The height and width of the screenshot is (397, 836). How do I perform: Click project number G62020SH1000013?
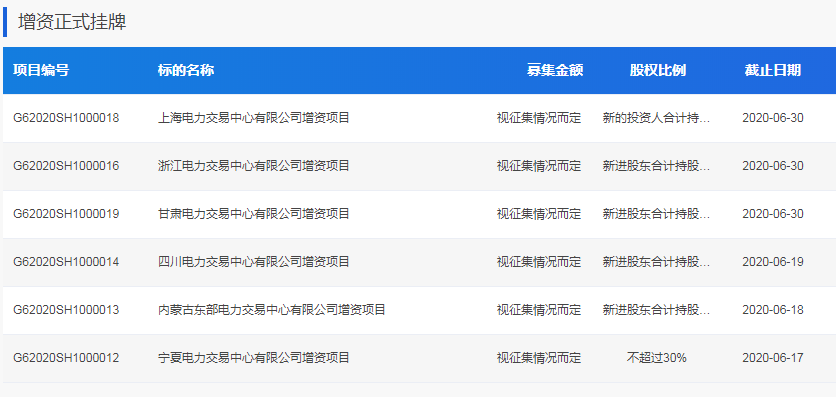pyautogui.click(x=66, y=310)
